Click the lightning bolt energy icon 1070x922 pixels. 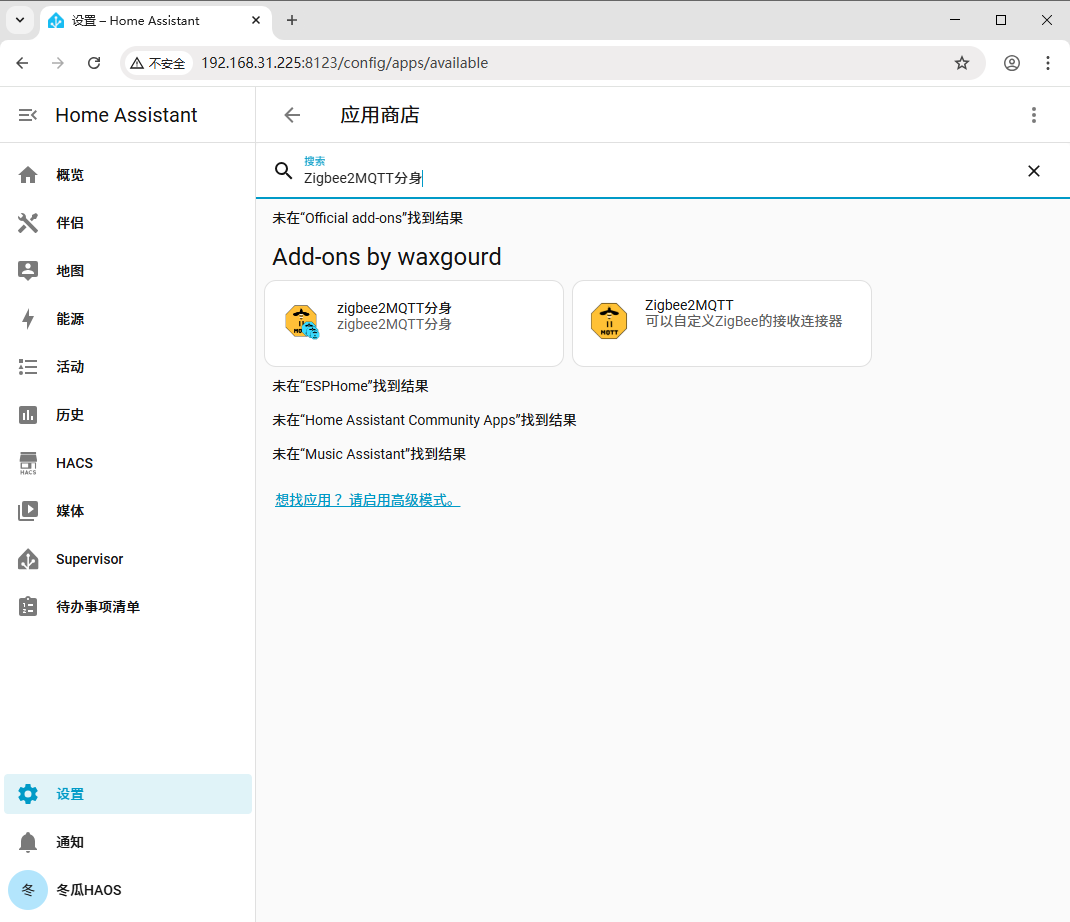(28, 319)
